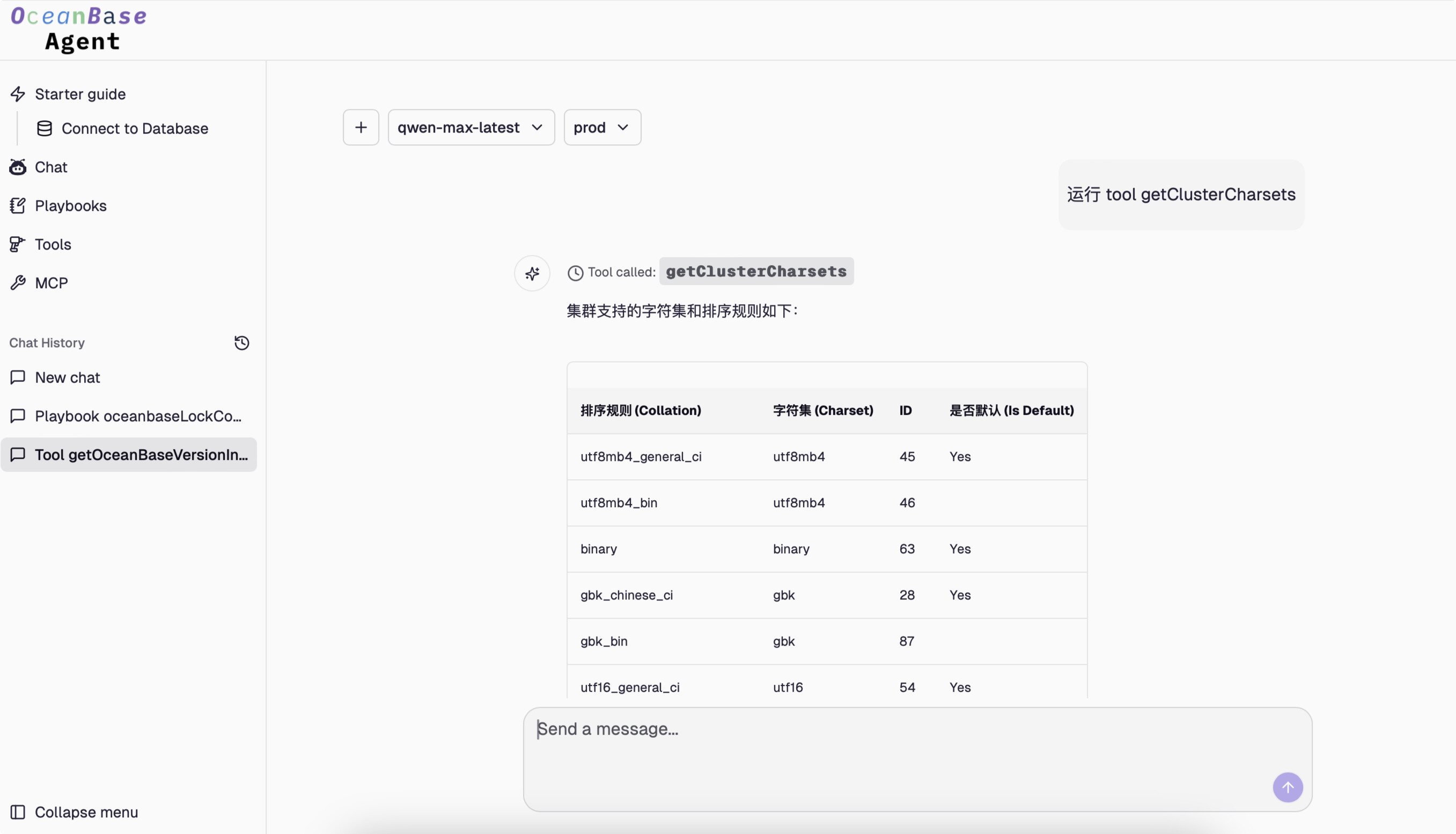Click the New chat speech bubble icon
This screenshot has width=1456, height=834.
click(x=18, y=377)
